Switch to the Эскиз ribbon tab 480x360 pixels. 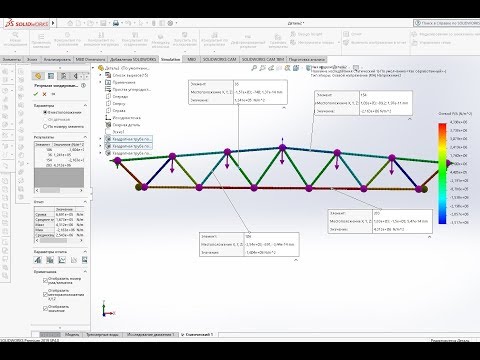32,59
